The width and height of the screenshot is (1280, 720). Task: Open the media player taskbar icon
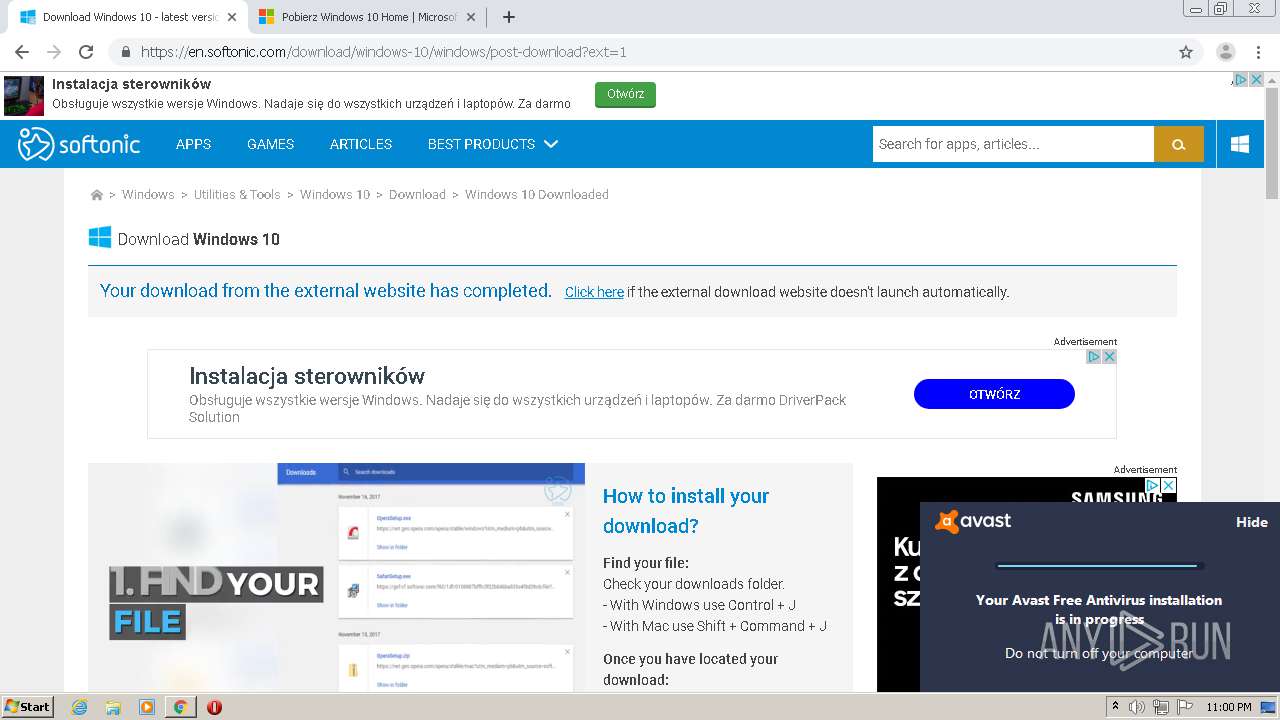(x=147, y=707)
